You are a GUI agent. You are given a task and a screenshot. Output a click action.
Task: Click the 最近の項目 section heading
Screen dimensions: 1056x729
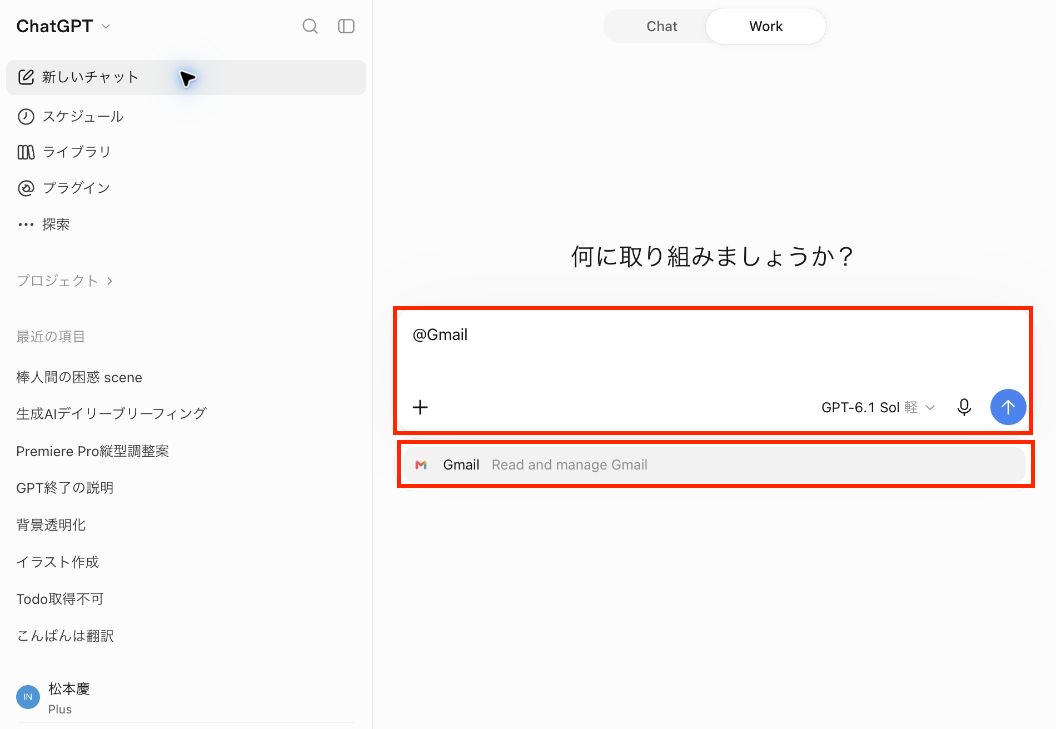(51, 336)
